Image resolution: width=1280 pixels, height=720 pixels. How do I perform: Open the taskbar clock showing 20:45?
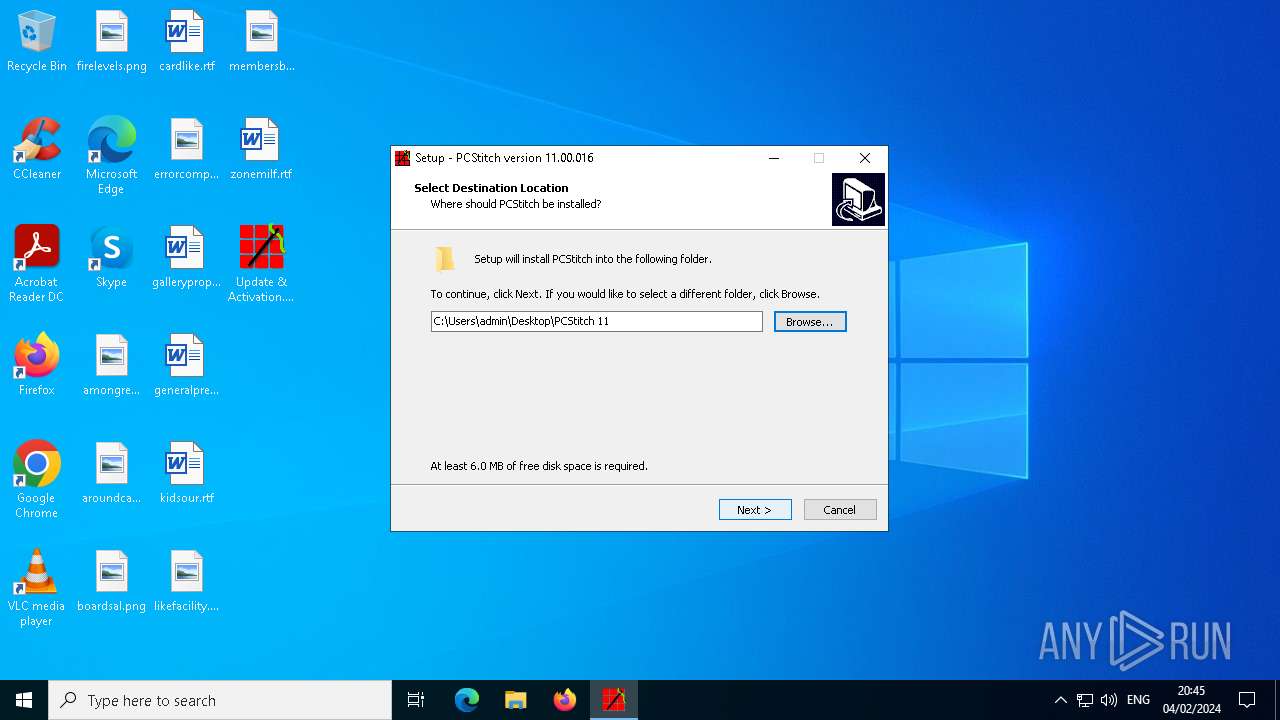click(x=1191, y=700)
